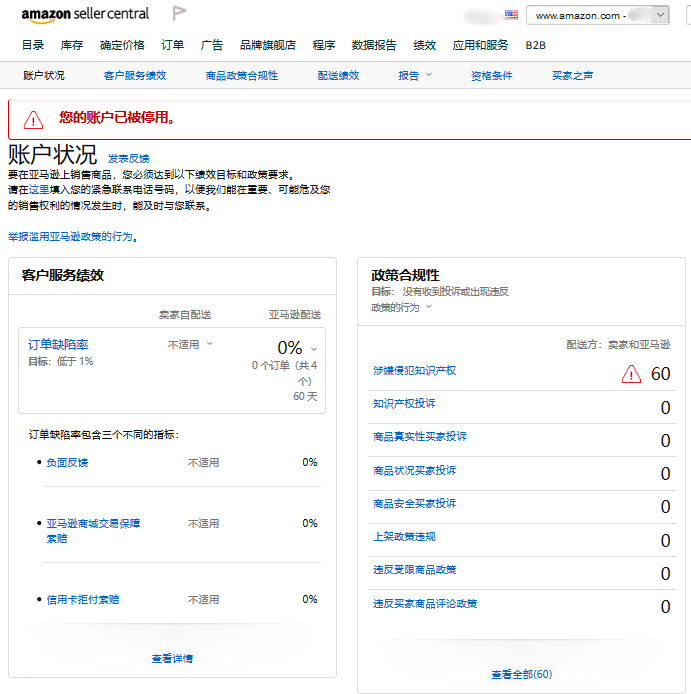Click 查看详情 under customer service performance
The height and width of the screenshot is (694, 691).
coord(172,658)
